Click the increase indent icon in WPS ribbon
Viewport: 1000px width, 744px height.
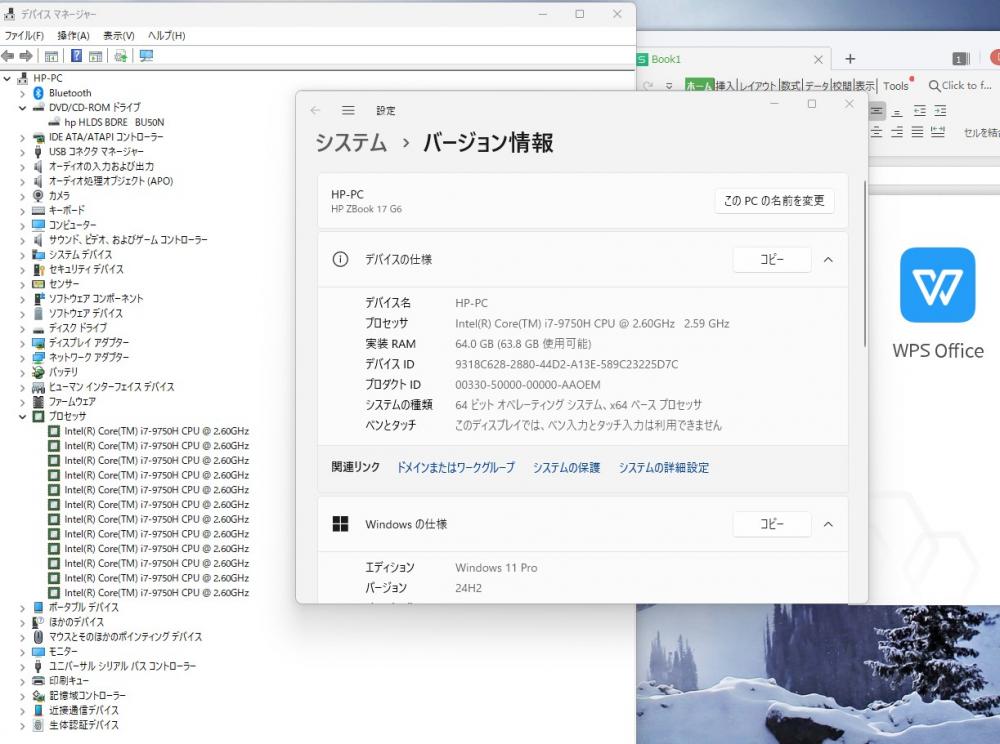click(x=940, y=111)
